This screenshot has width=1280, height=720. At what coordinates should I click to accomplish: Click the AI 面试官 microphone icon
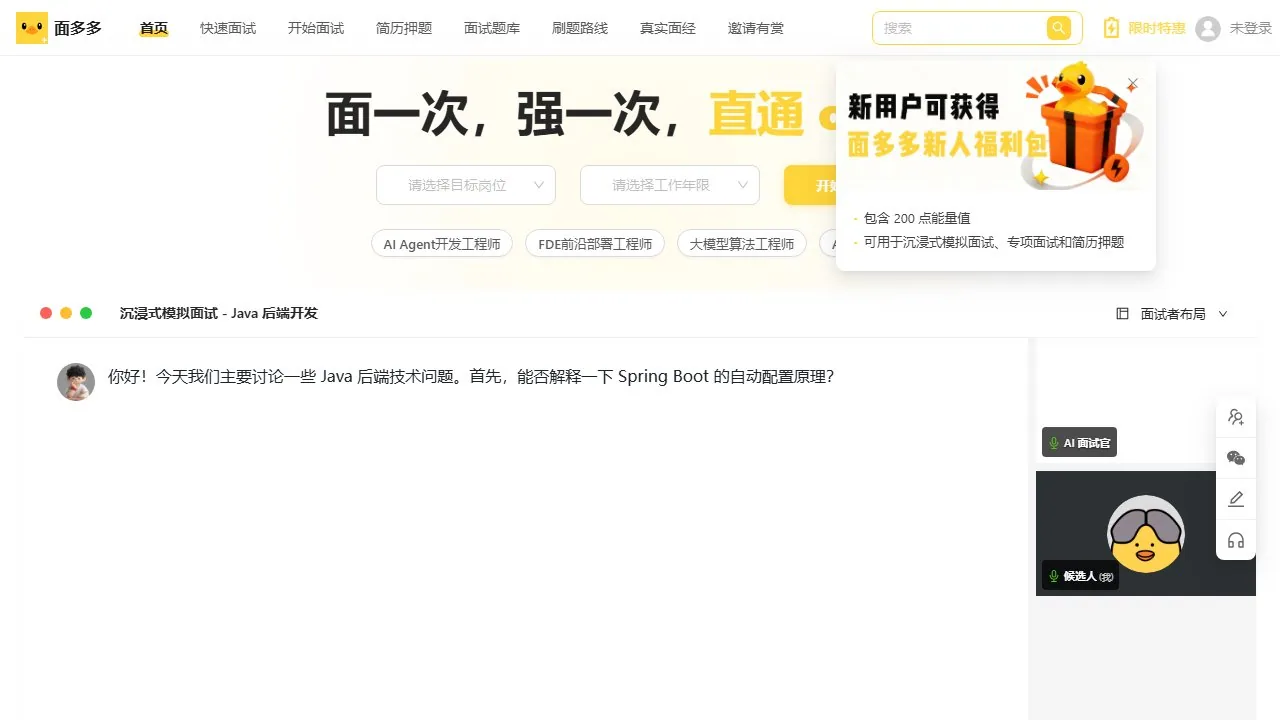[1053, 443]
